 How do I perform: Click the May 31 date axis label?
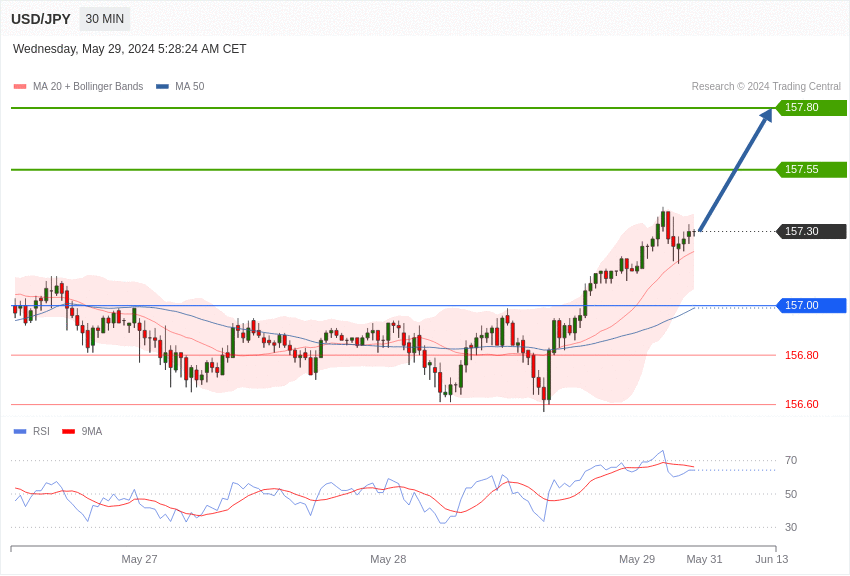[704, 559]
